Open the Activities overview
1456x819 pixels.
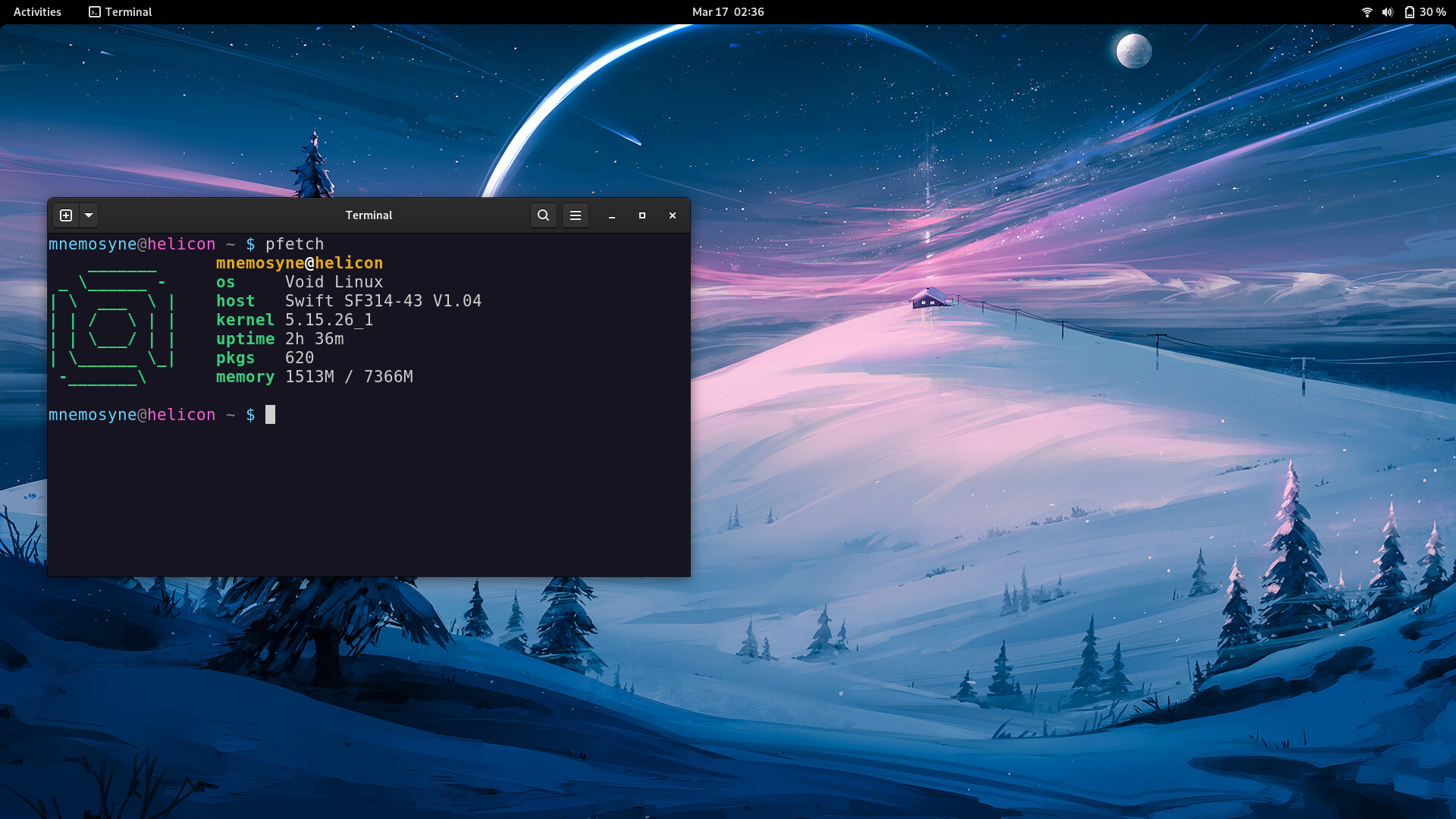(37, 12)
